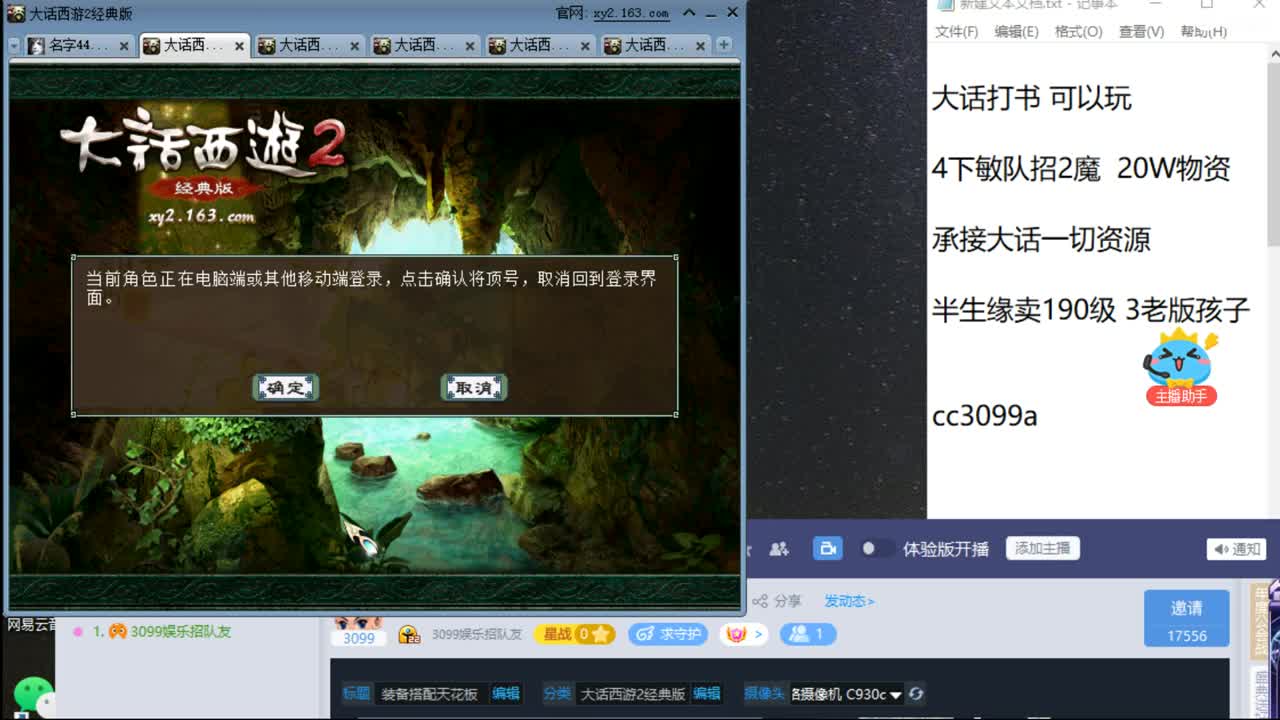
Task: Open the 查看(V) menu in Notepad
Action: point(1141,31)
